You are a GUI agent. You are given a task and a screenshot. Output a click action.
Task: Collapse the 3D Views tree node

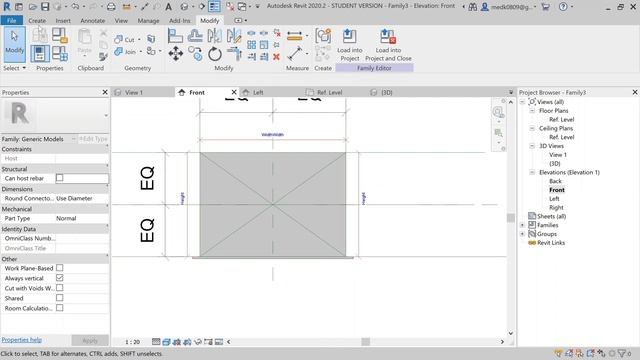pos(532,146)
